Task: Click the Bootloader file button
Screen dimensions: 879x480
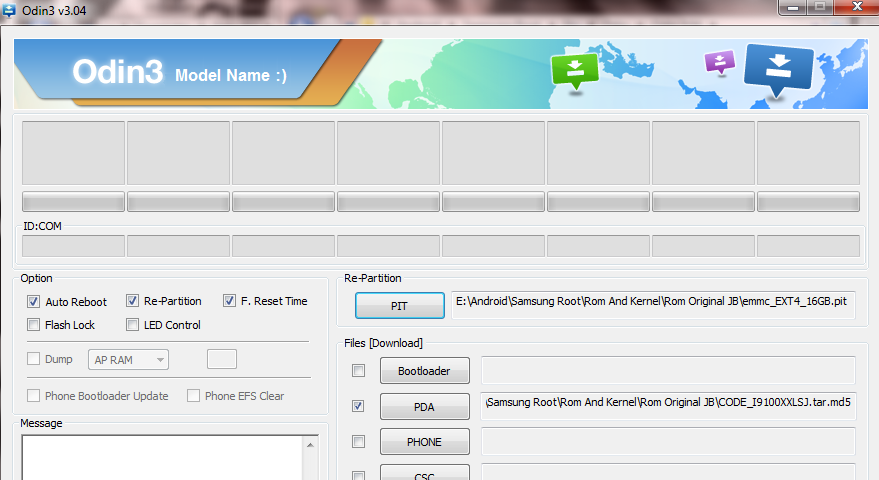Action: (x=424, y=371)
